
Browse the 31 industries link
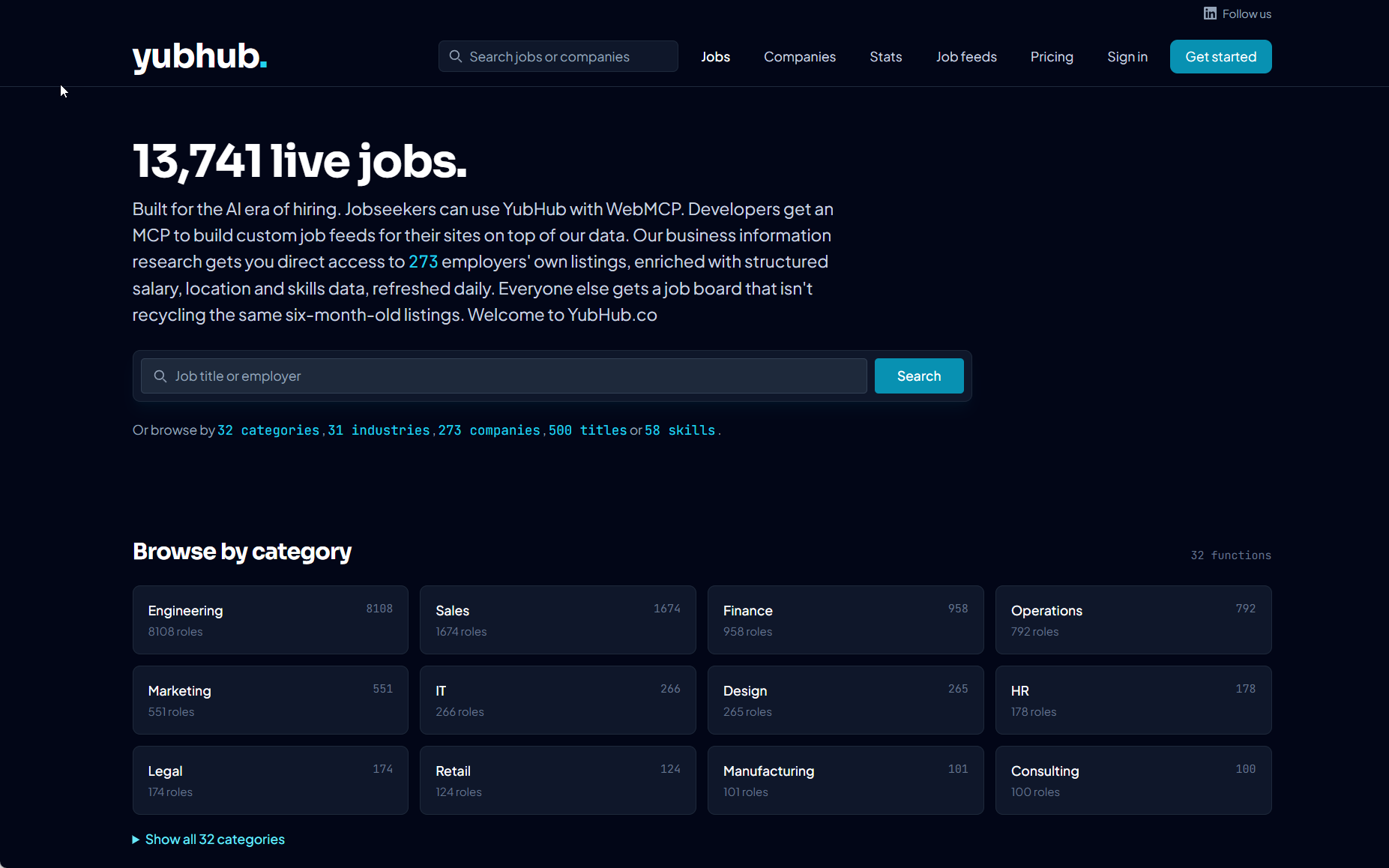378,430
